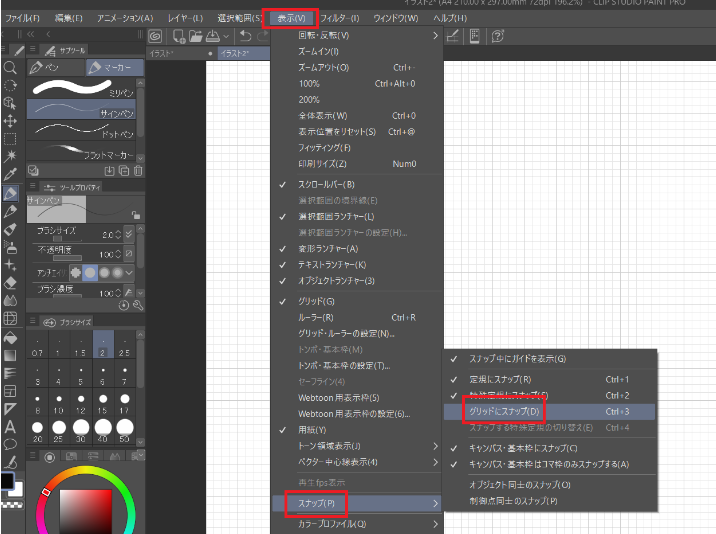
Task: Open CLIP STUDIO via the spiral icon
Action: tap(155, 36)
